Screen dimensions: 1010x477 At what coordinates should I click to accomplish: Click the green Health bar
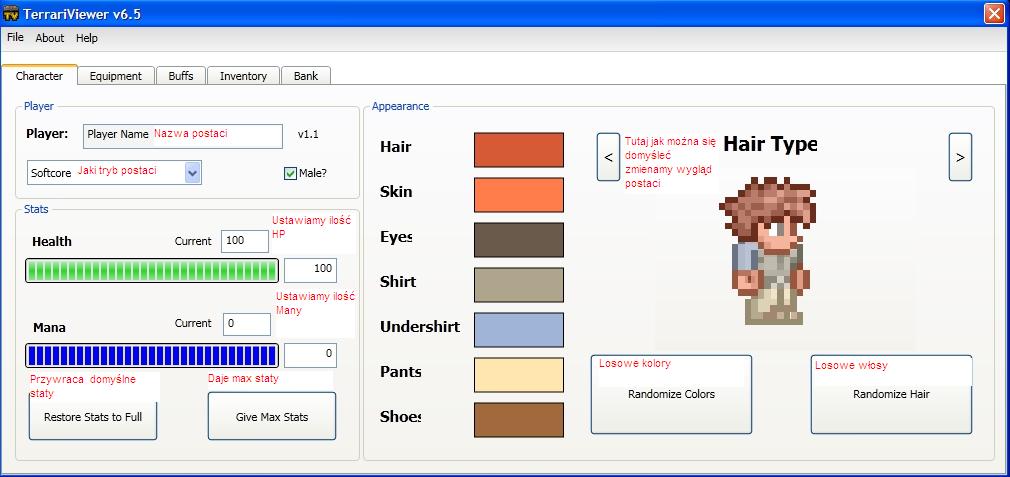(x=152, y=270)
